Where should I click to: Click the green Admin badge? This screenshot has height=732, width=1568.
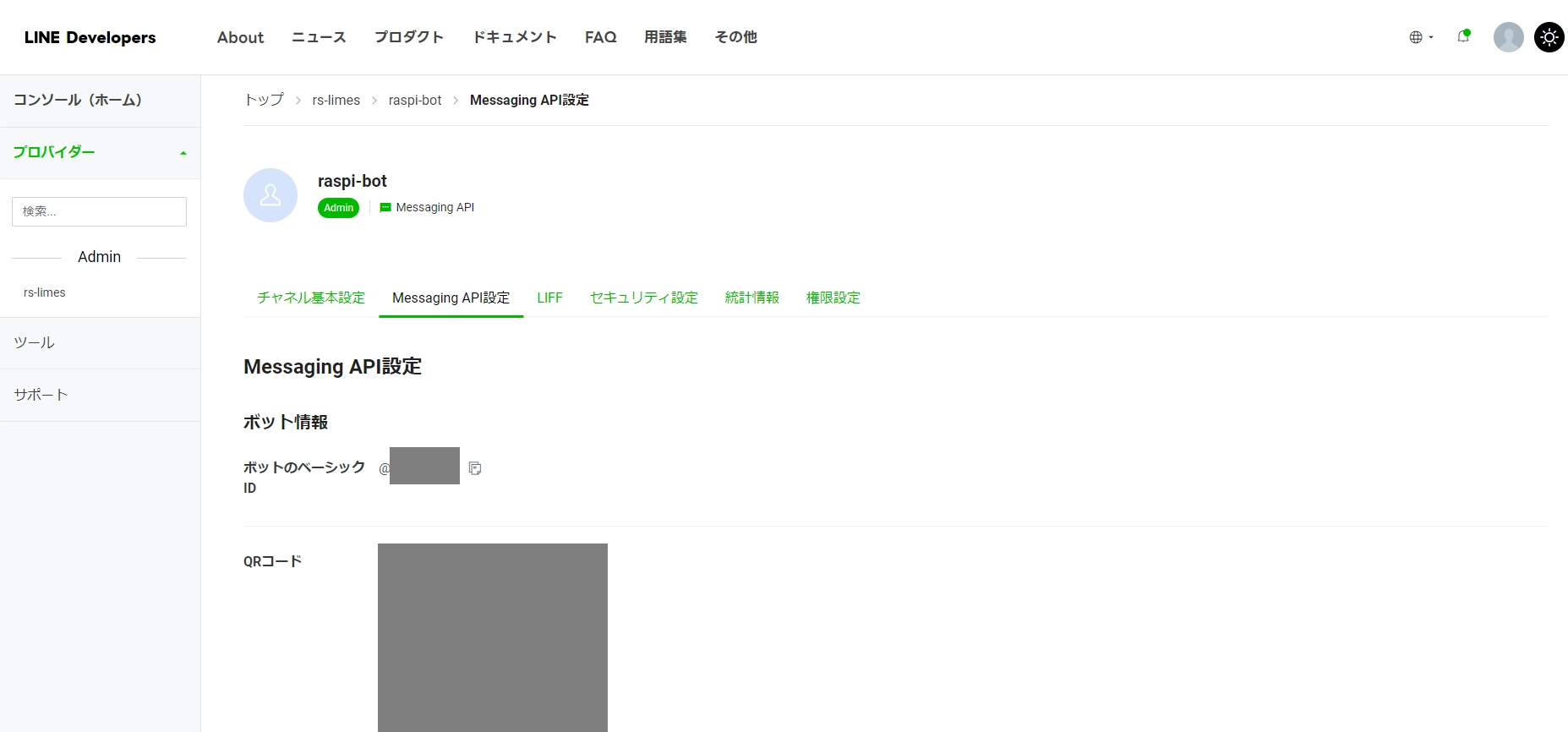tap(338, 208)
